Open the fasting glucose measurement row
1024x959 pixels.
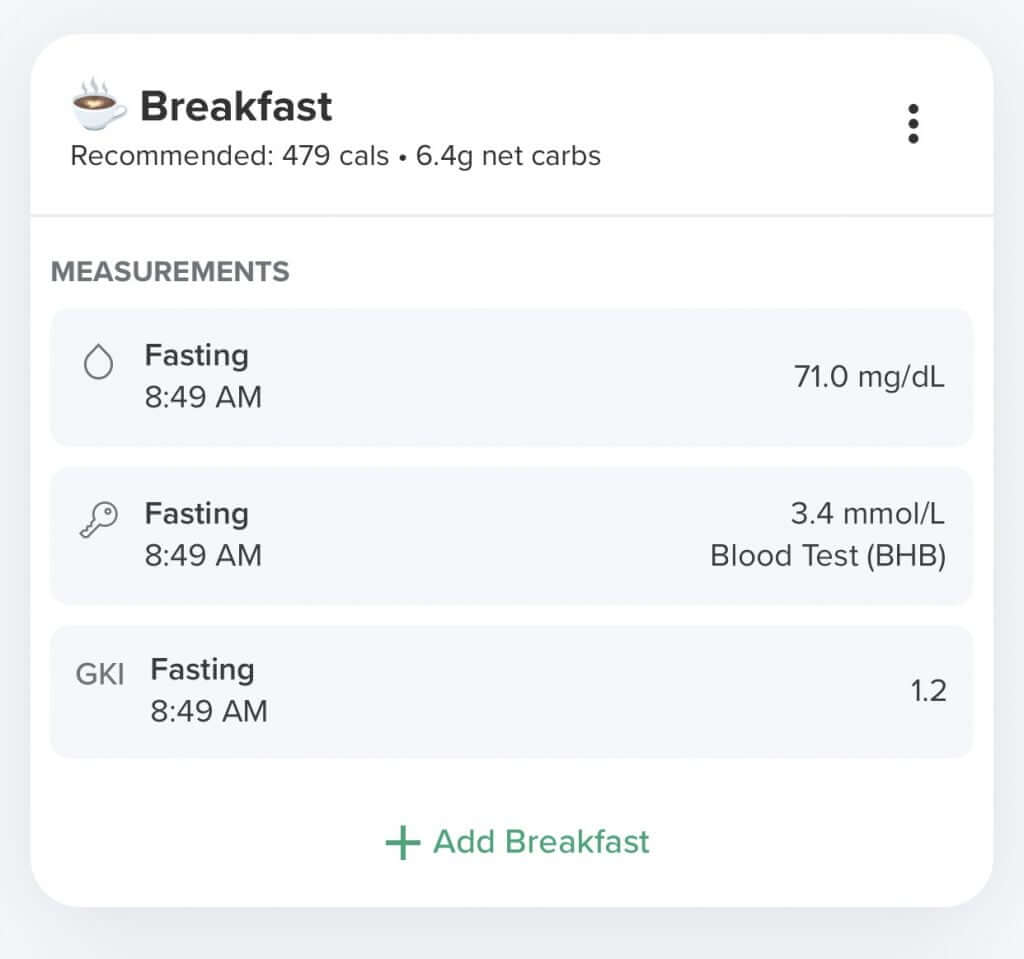511,377
